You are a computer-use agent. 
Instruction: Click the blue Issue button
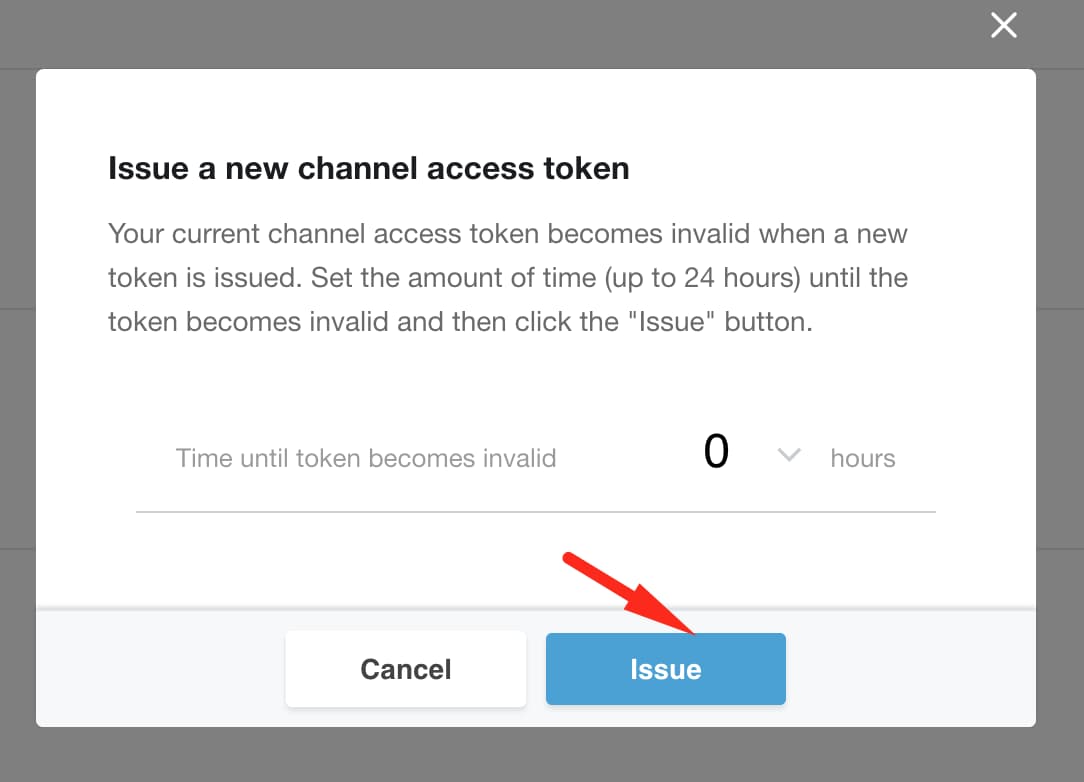(x=666, y=669)
